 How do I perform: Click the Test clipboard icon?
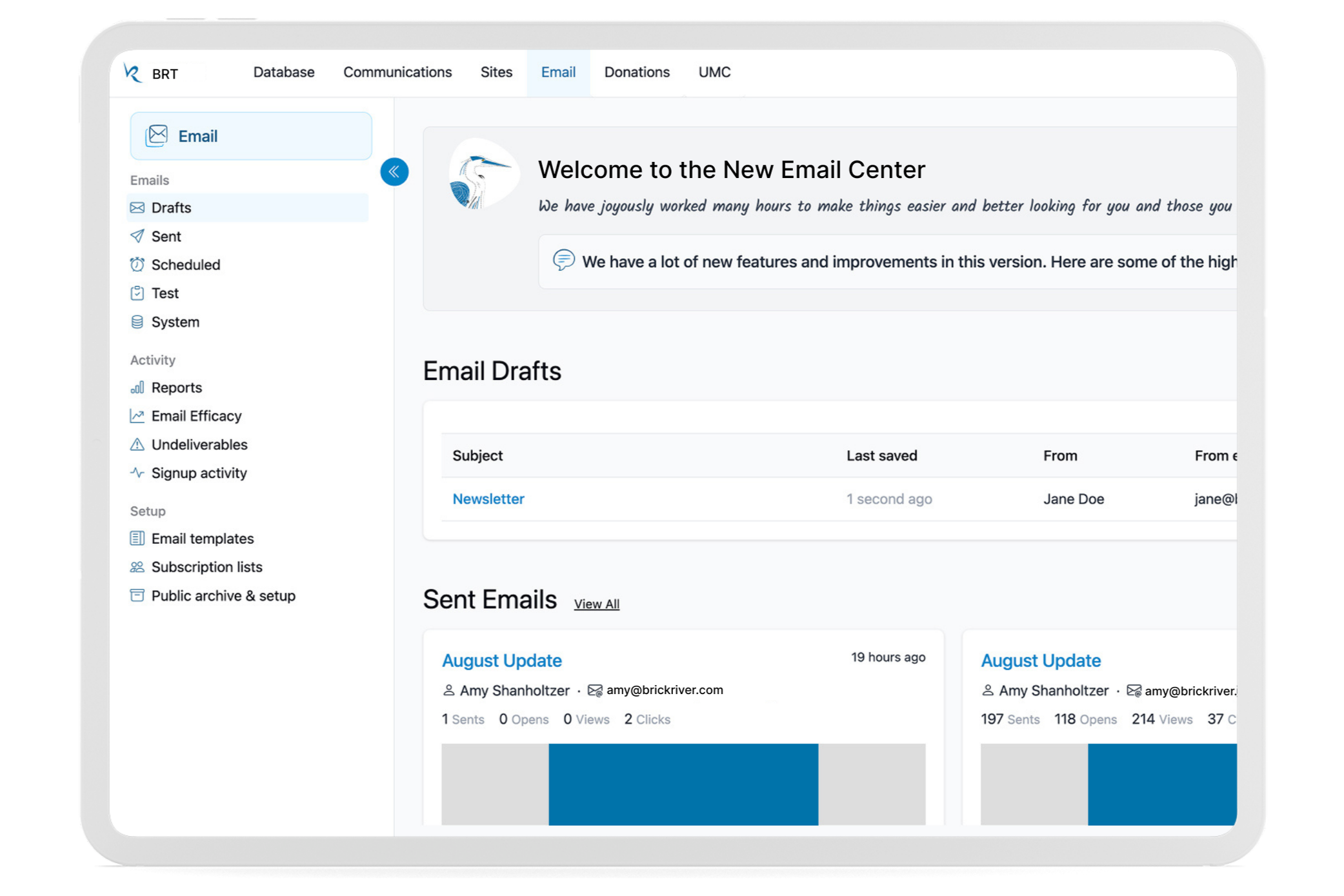click(x=137, y=293)
